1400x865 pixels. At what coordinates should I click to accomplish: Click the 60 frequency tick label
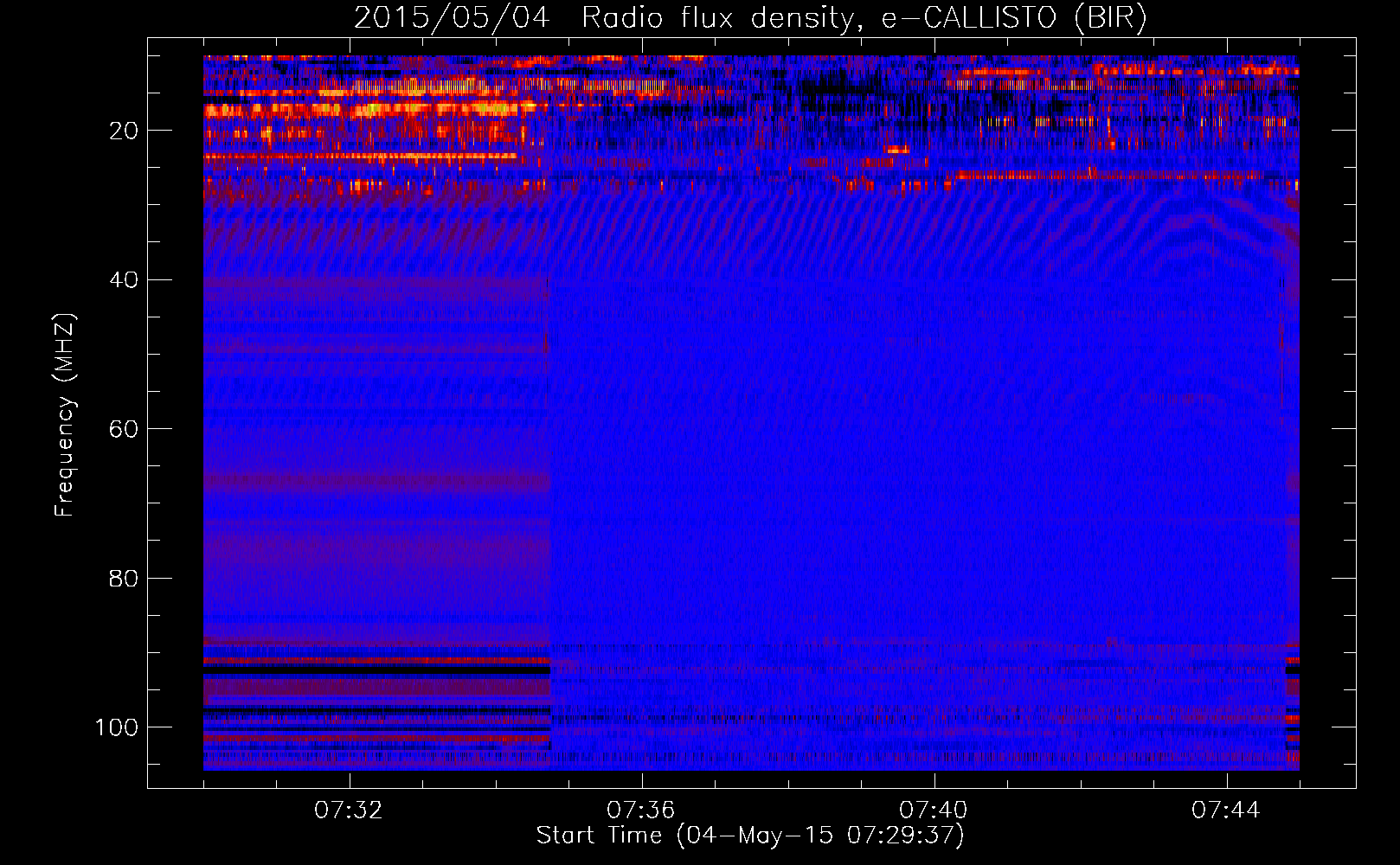click(124, 429)
